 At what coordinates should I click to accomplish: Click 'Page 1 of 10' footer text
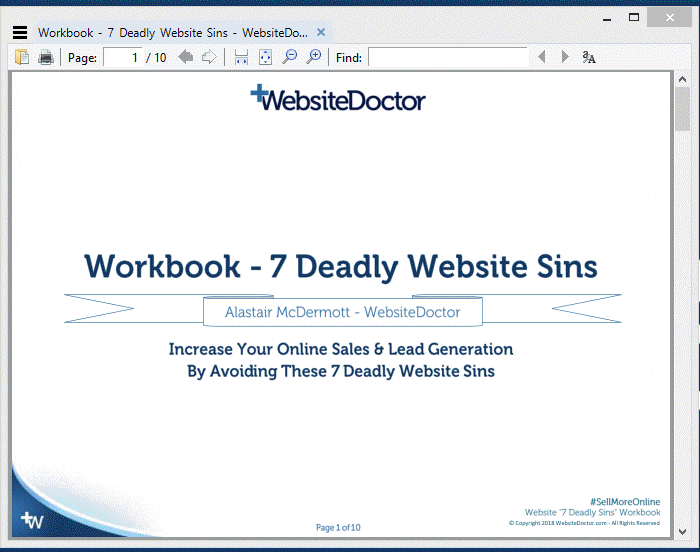tap(338, 527)
